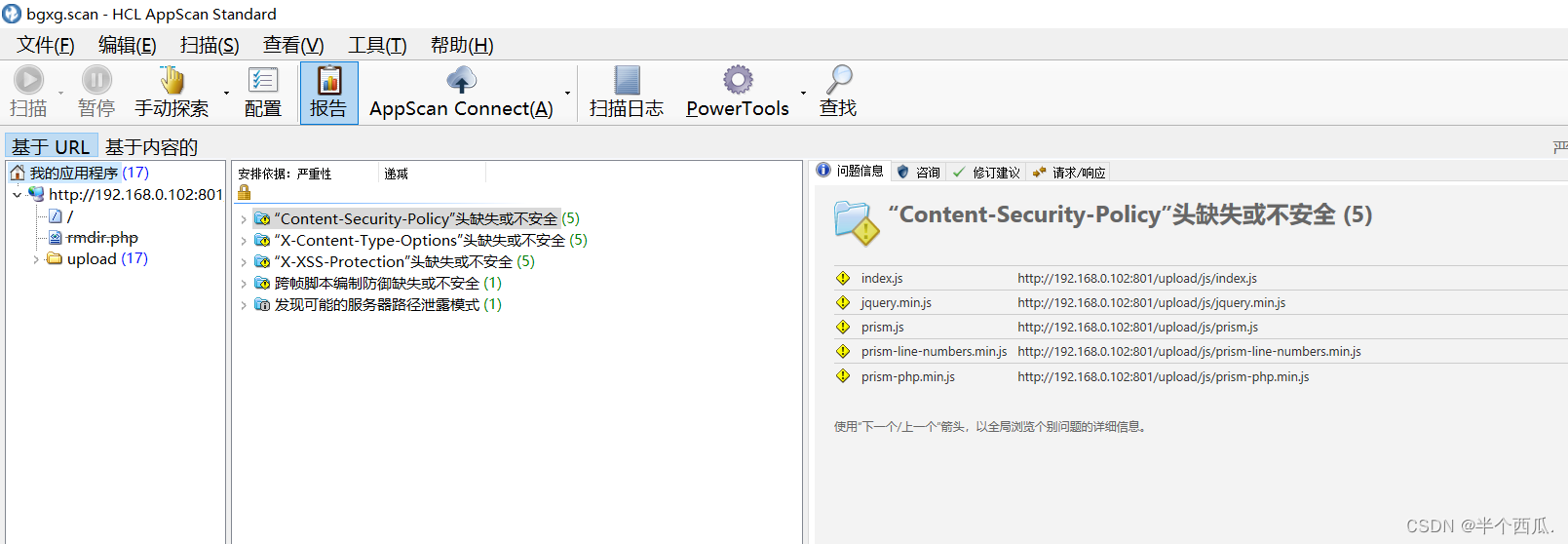Open Manual Explore dropdown arrow
Viewport: 1568px width, 544px height.
click(226, 93)
